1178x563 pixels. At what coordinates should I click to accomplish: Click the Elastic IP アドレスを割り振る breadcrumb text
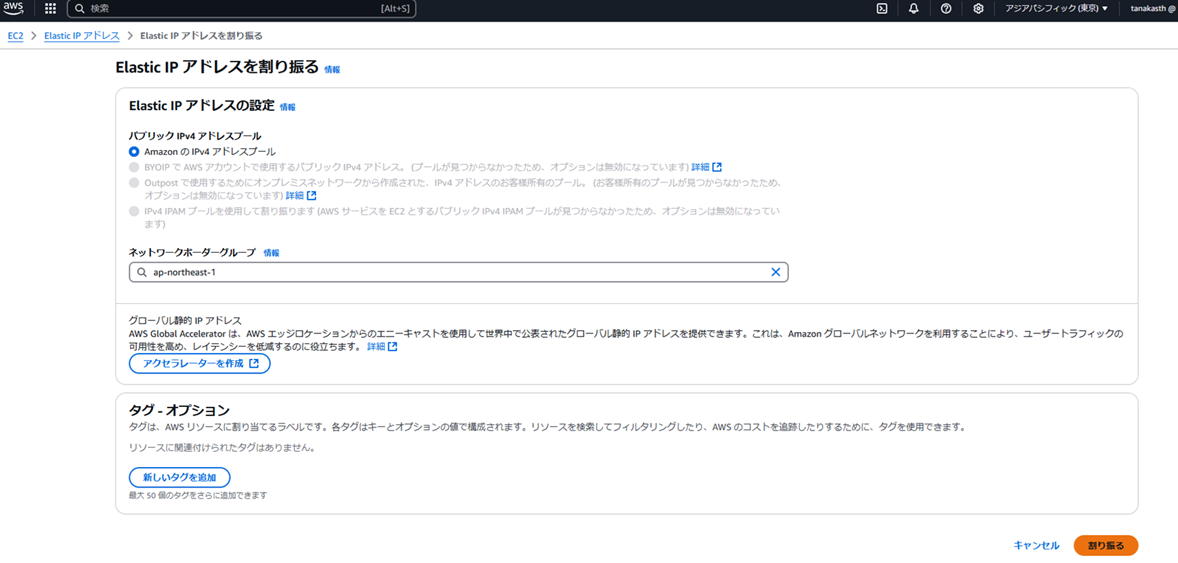[201, 36]
